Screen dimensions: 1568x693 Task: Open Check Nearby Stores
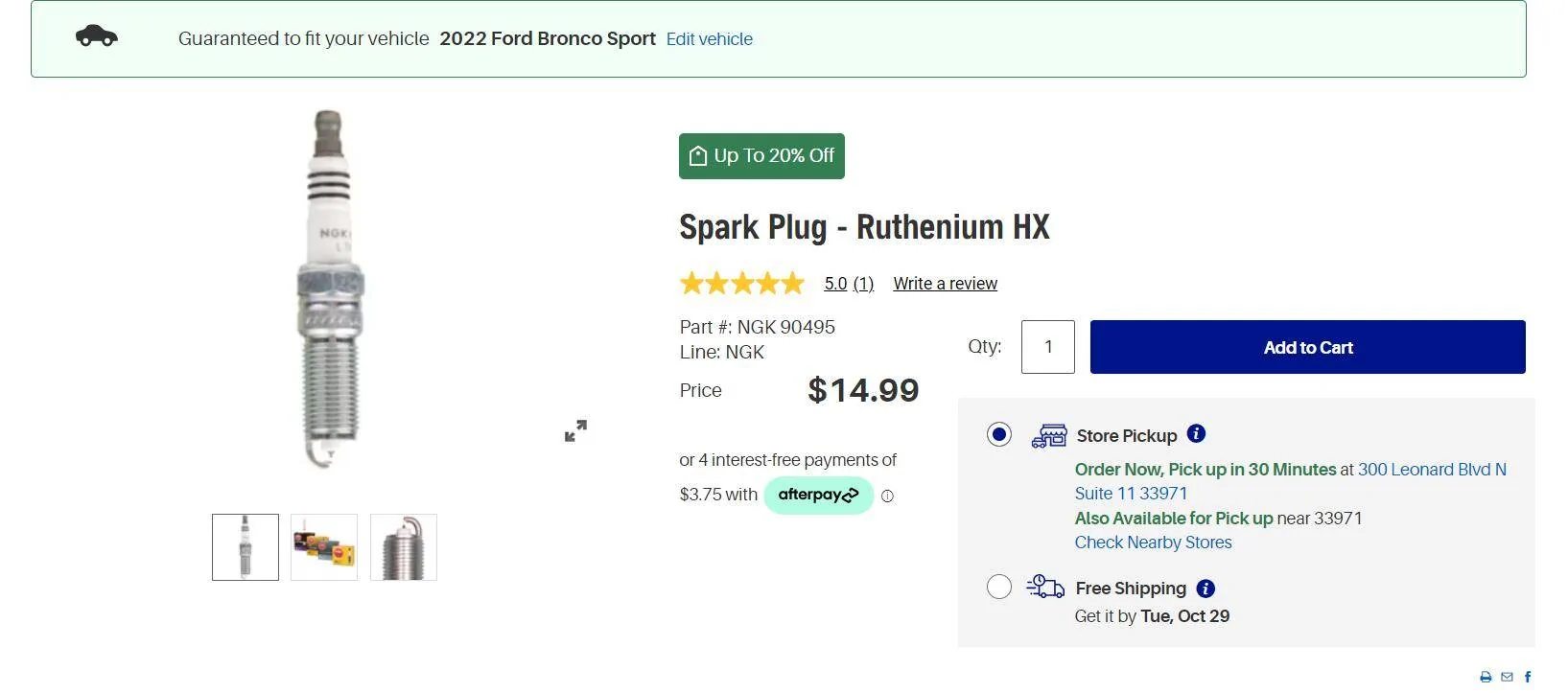coord(1152,542)
